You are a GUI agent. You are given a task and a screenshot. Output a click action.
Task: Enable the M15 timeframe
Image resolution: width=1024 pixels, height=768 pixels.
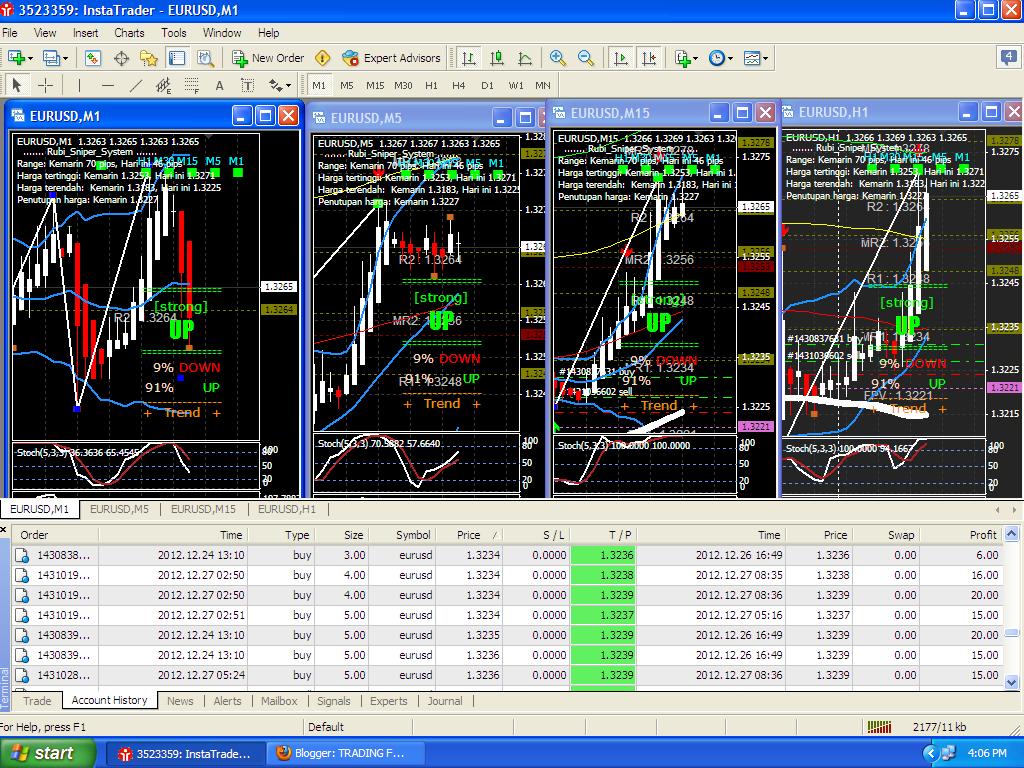(375, 85)
